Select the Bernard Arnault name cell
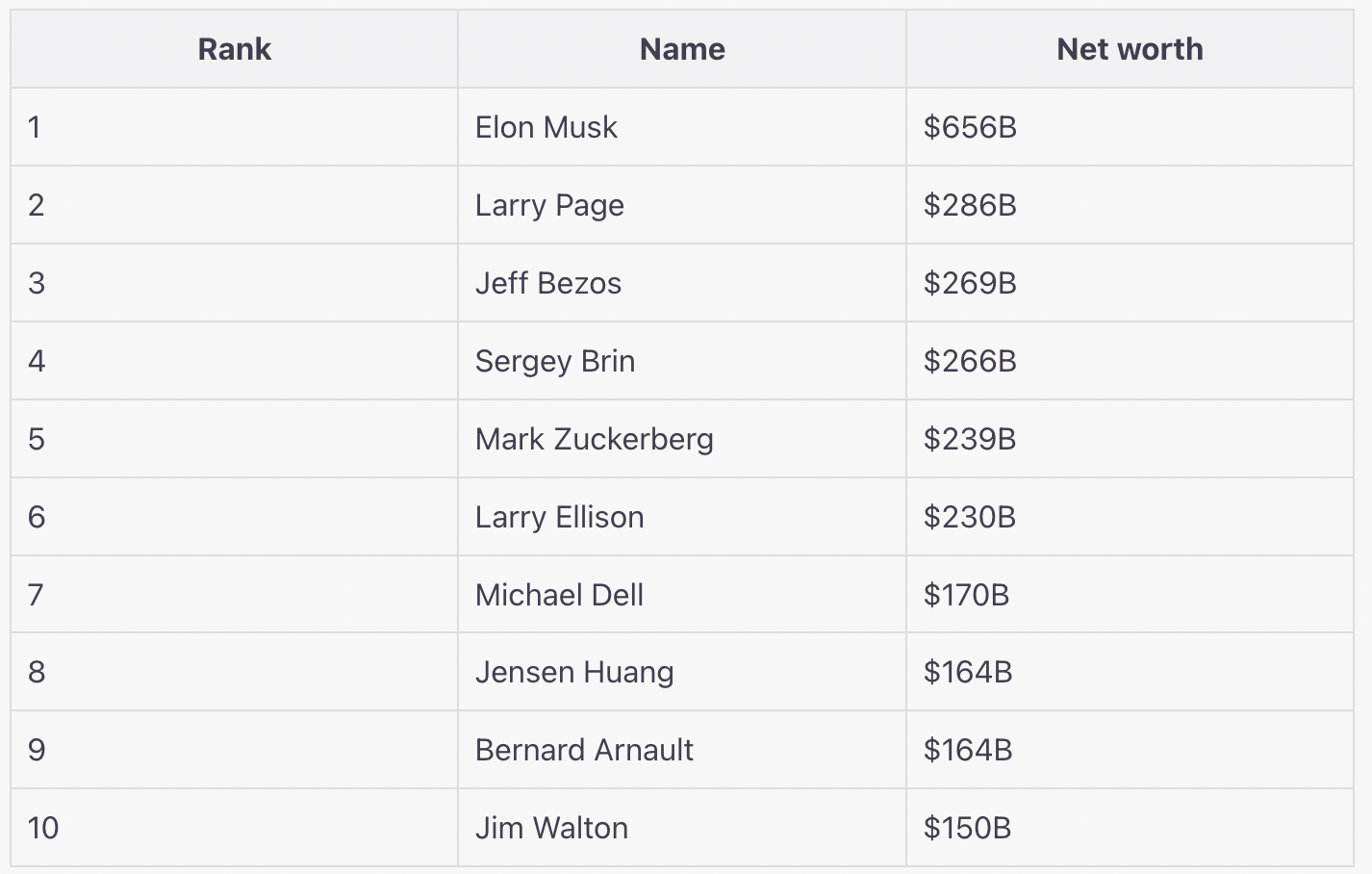The width and height of the screenshot is (1372, 874). 584,750
